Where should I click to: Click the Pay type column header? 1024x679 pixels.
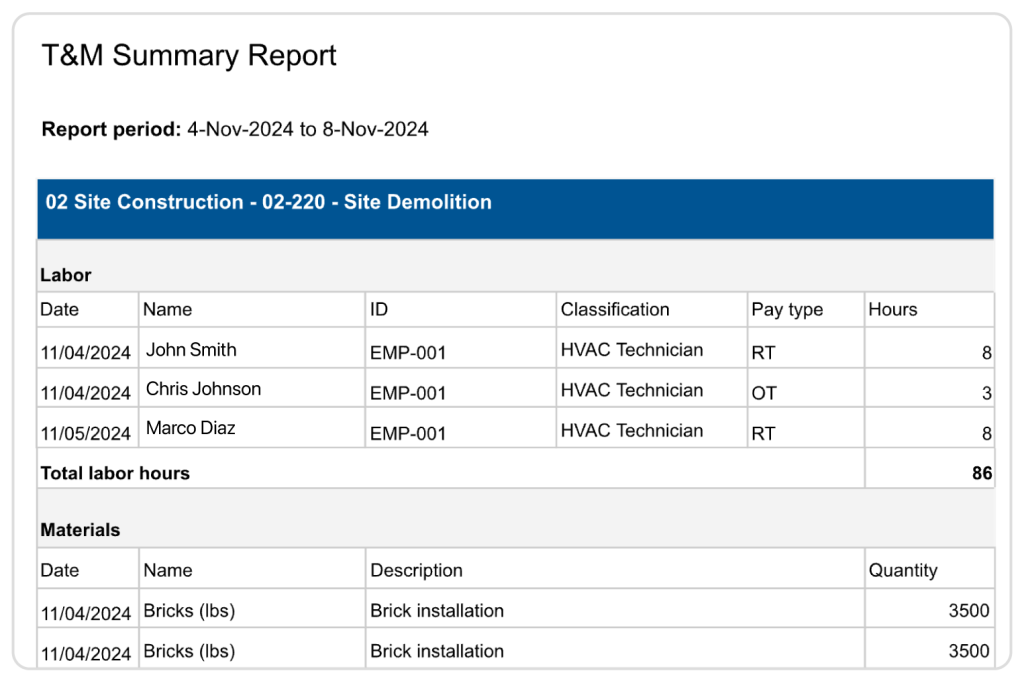(x=787, y=310)
